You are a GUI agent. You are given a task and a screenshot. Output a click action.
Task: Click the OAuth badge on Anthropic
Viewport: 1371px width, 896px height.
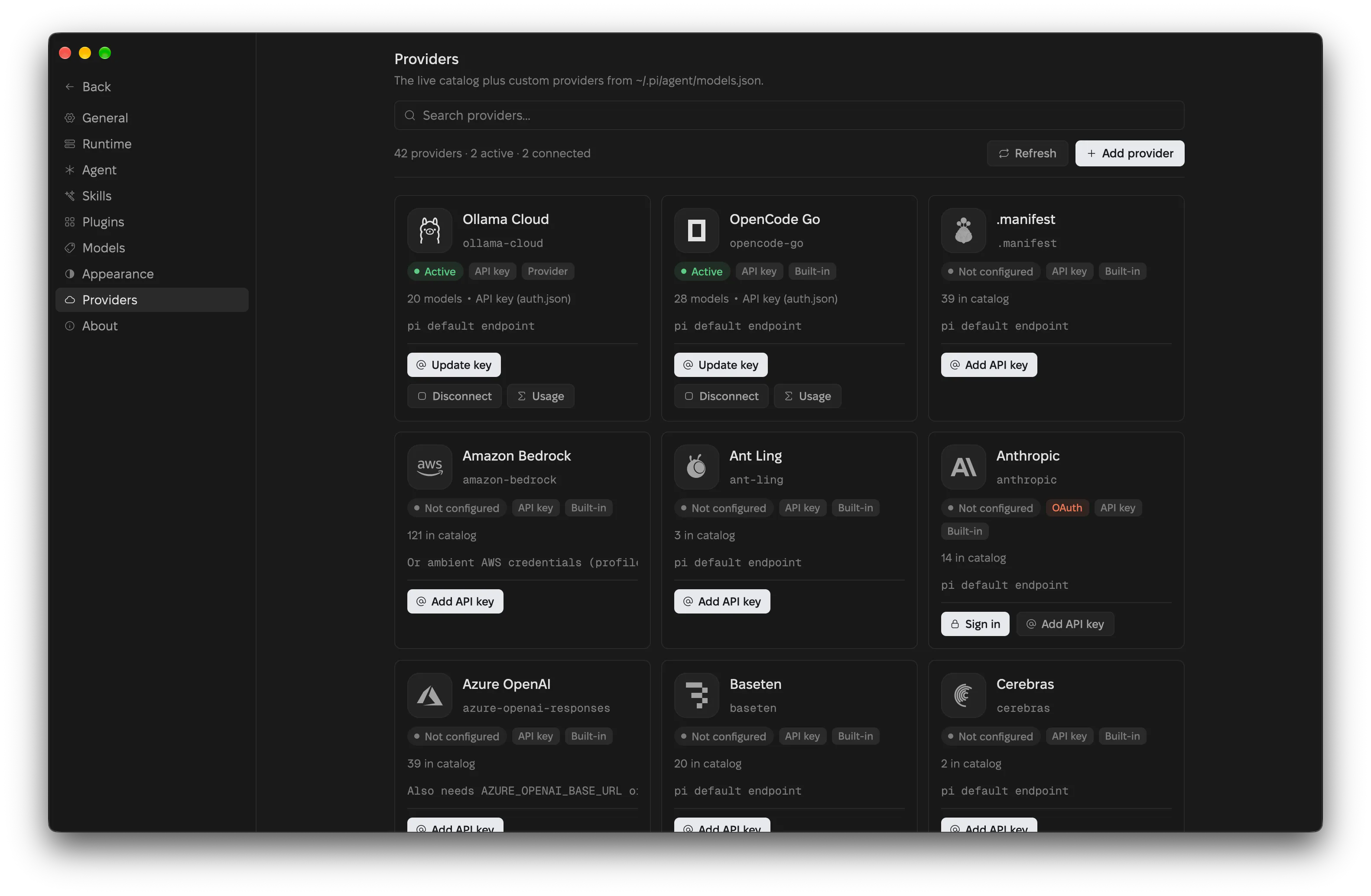[1067, 508]
